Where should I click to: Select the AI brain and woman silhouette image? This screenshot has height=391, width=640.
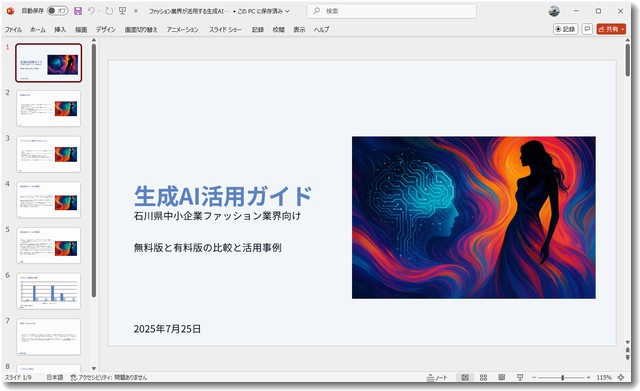click(473, 218)
